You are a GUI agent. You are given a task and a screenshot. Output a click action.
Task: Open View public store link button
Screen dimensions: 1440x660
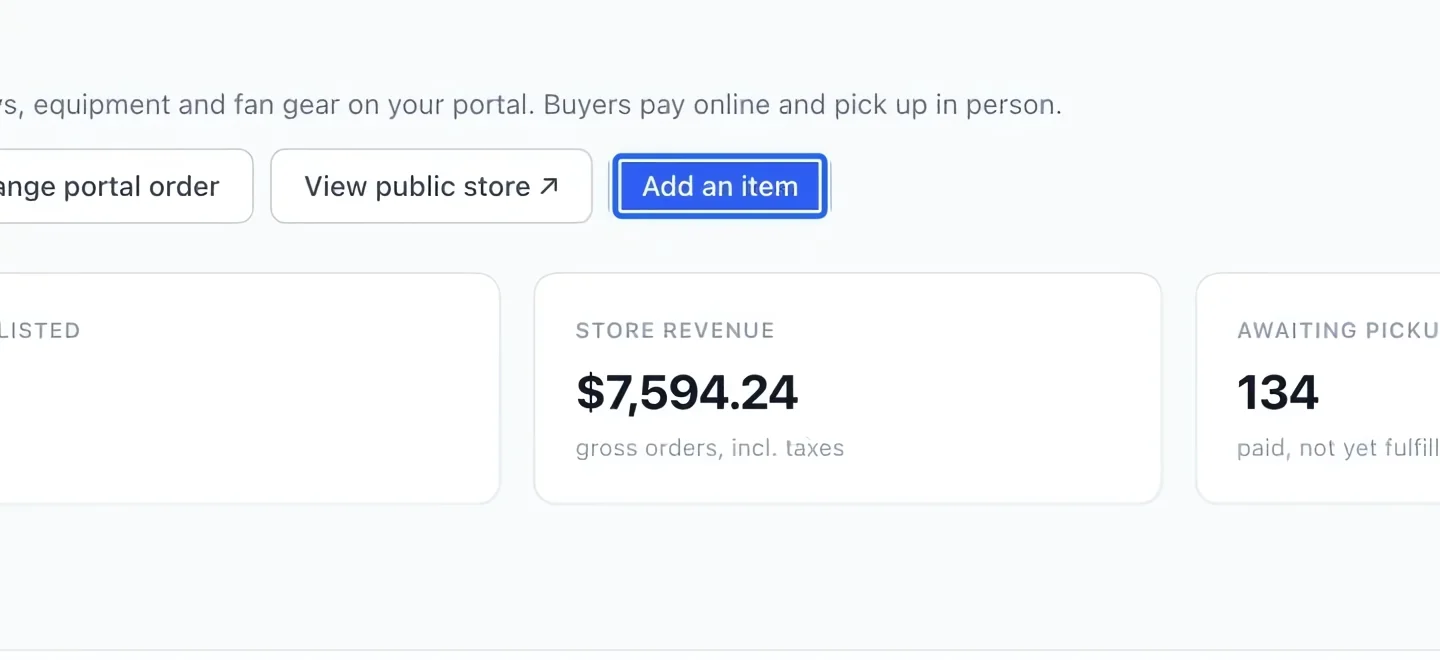click(431, 186)
